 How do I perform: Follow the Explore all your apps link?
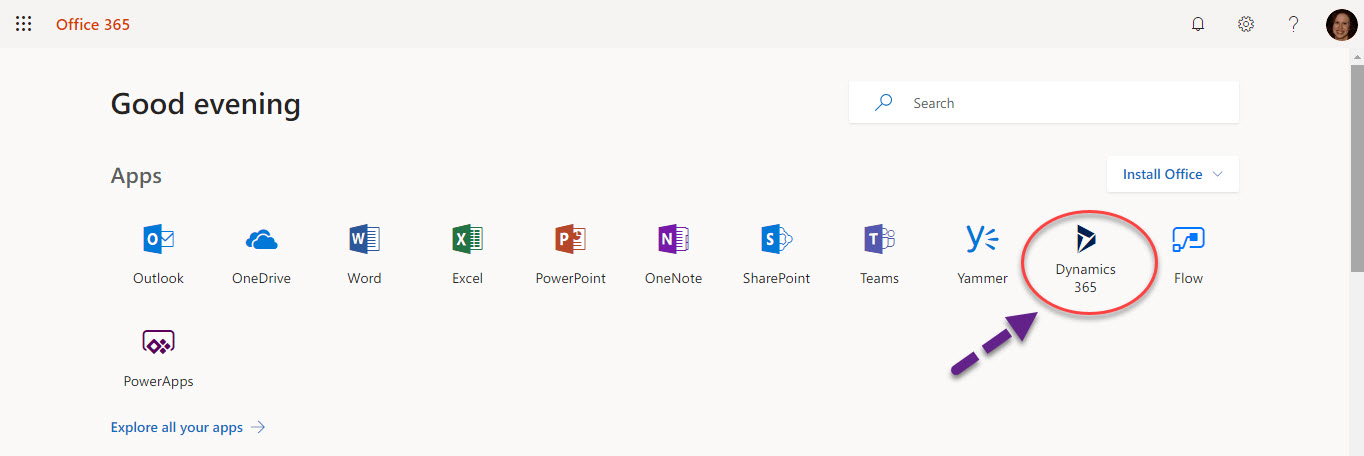(x=188, y=427)
